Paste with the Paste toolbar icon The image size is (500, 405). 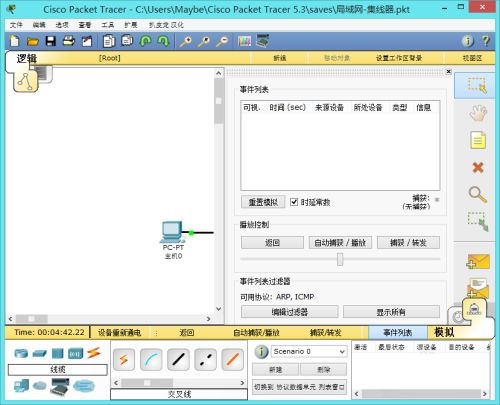(x=127, y=41)
